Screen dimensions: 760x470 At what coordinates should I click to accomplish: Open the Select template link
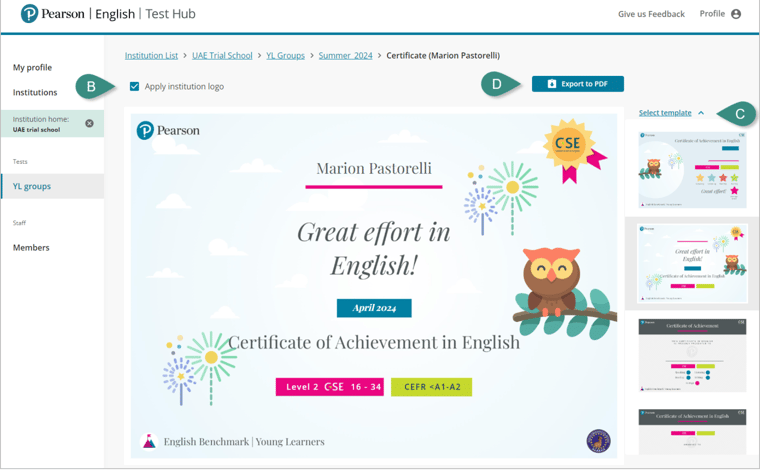coord(665,113)
